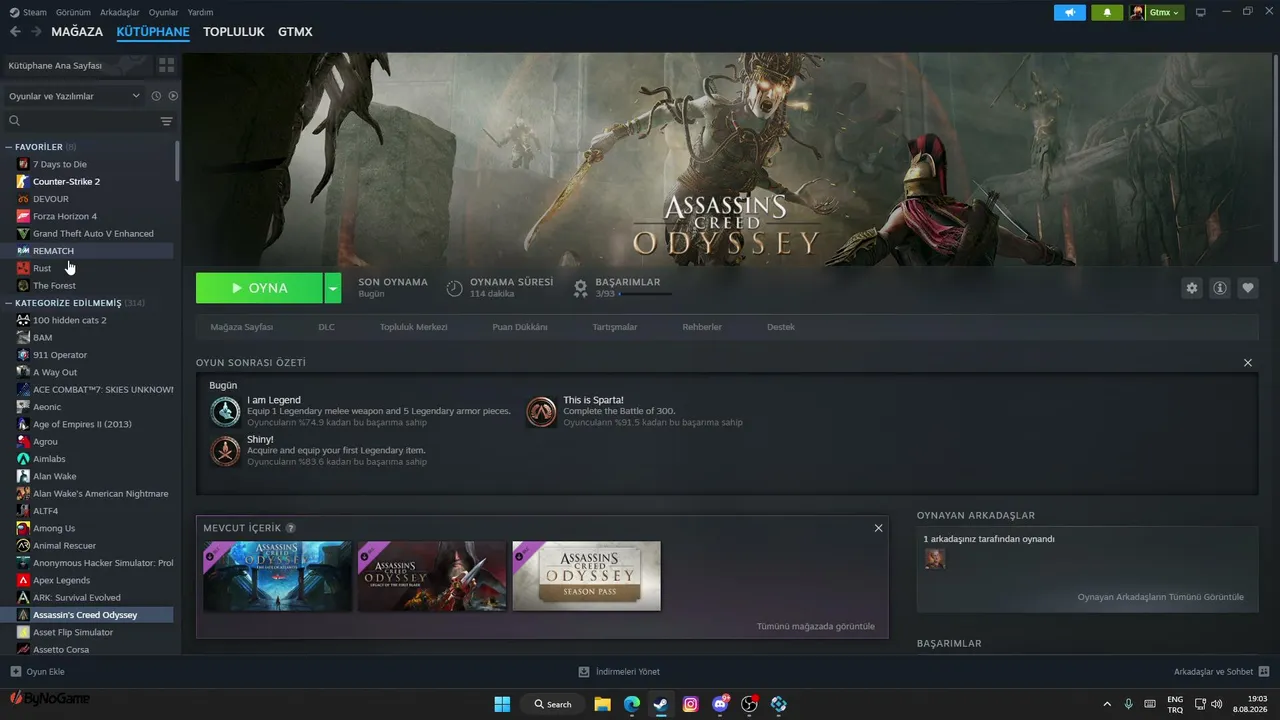The height and width of the screenshot is (720, 1280).
Task: Go to the TOPLULUK tab
Action: (234, 32)
